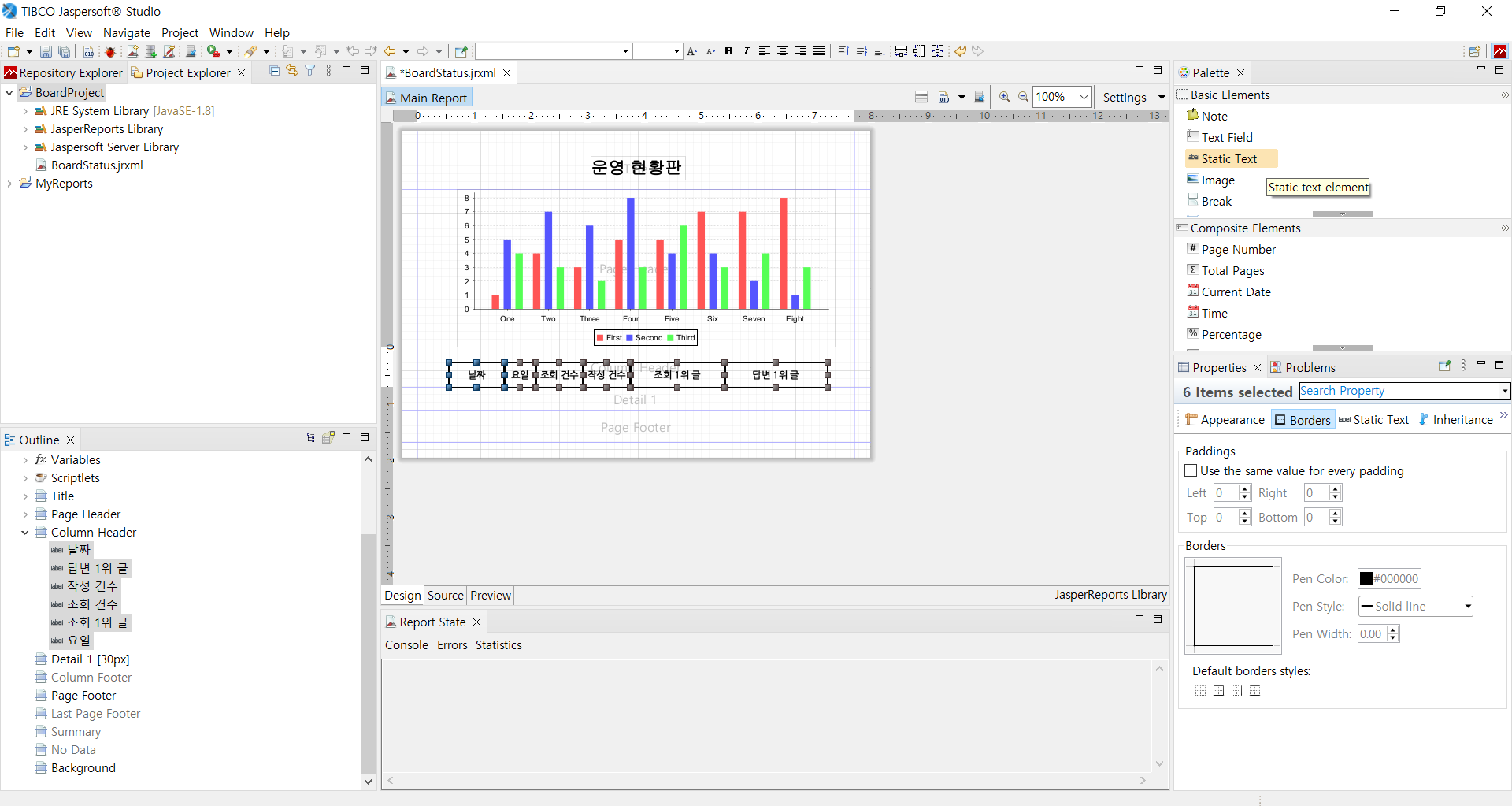Increase the Right padding spinner
1512x806 pixels.
(x=1336, y=489)
